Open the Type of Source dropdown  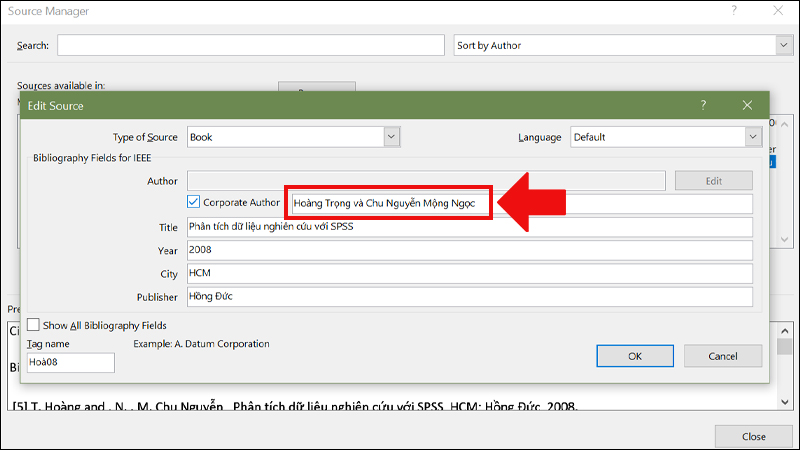[x=392, y=137]
